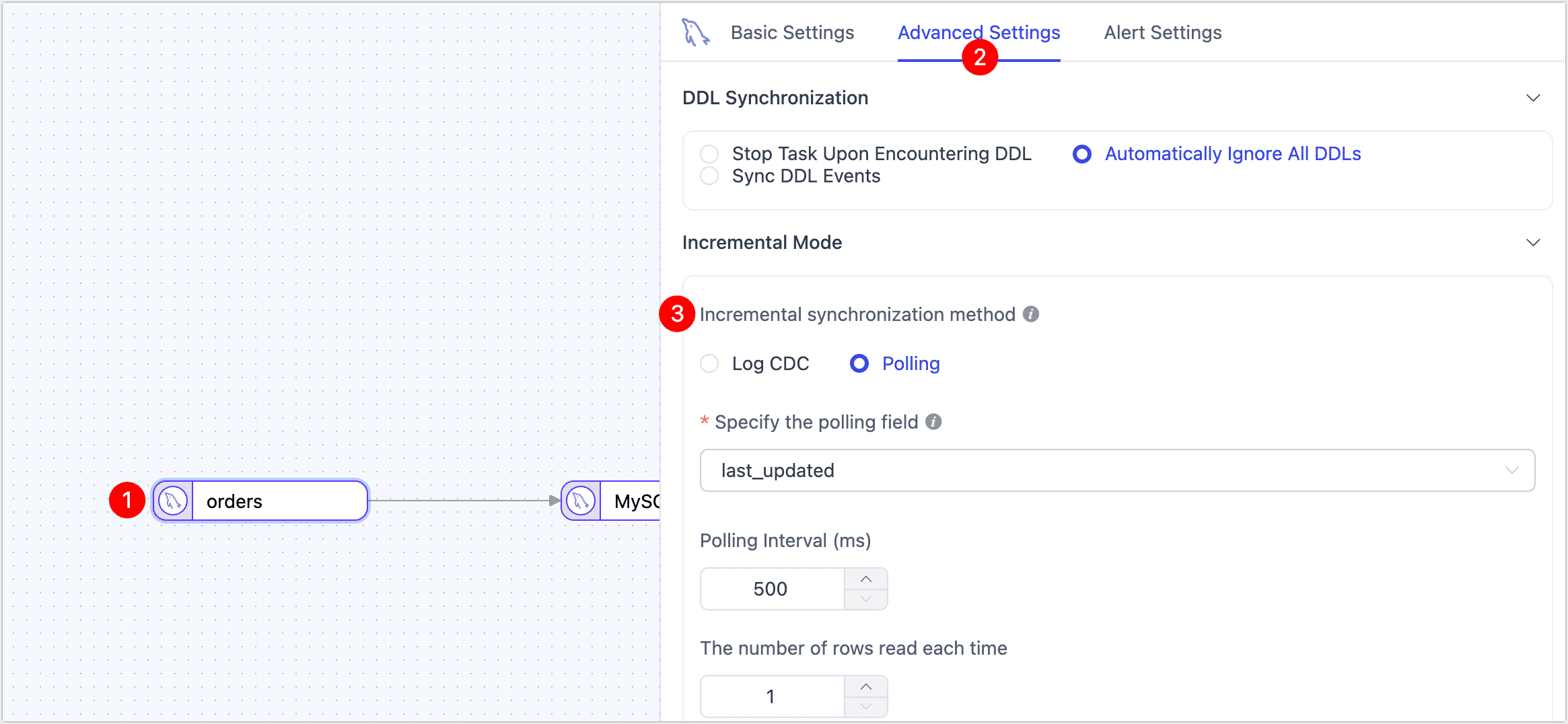Click info icon beside Specify the polling field
The image size is (1568, 724).
(933, 422)
